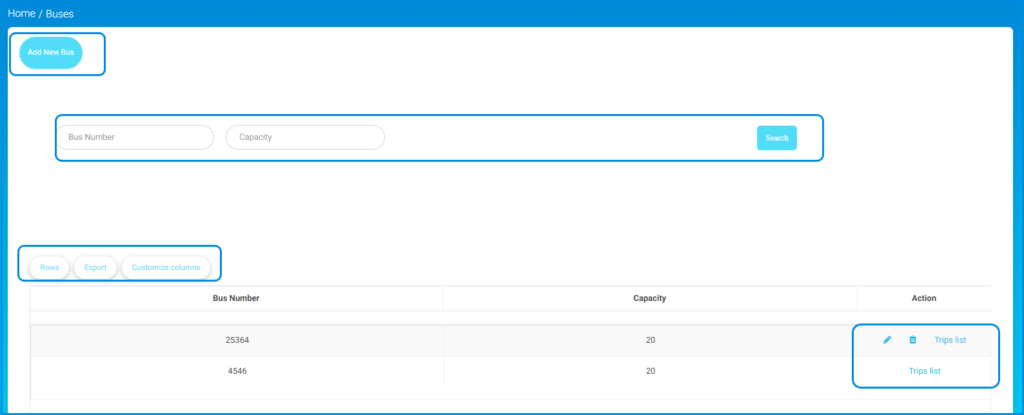
Task: Click the trash delete icon for bus 25364
Action: coord(913,340)
